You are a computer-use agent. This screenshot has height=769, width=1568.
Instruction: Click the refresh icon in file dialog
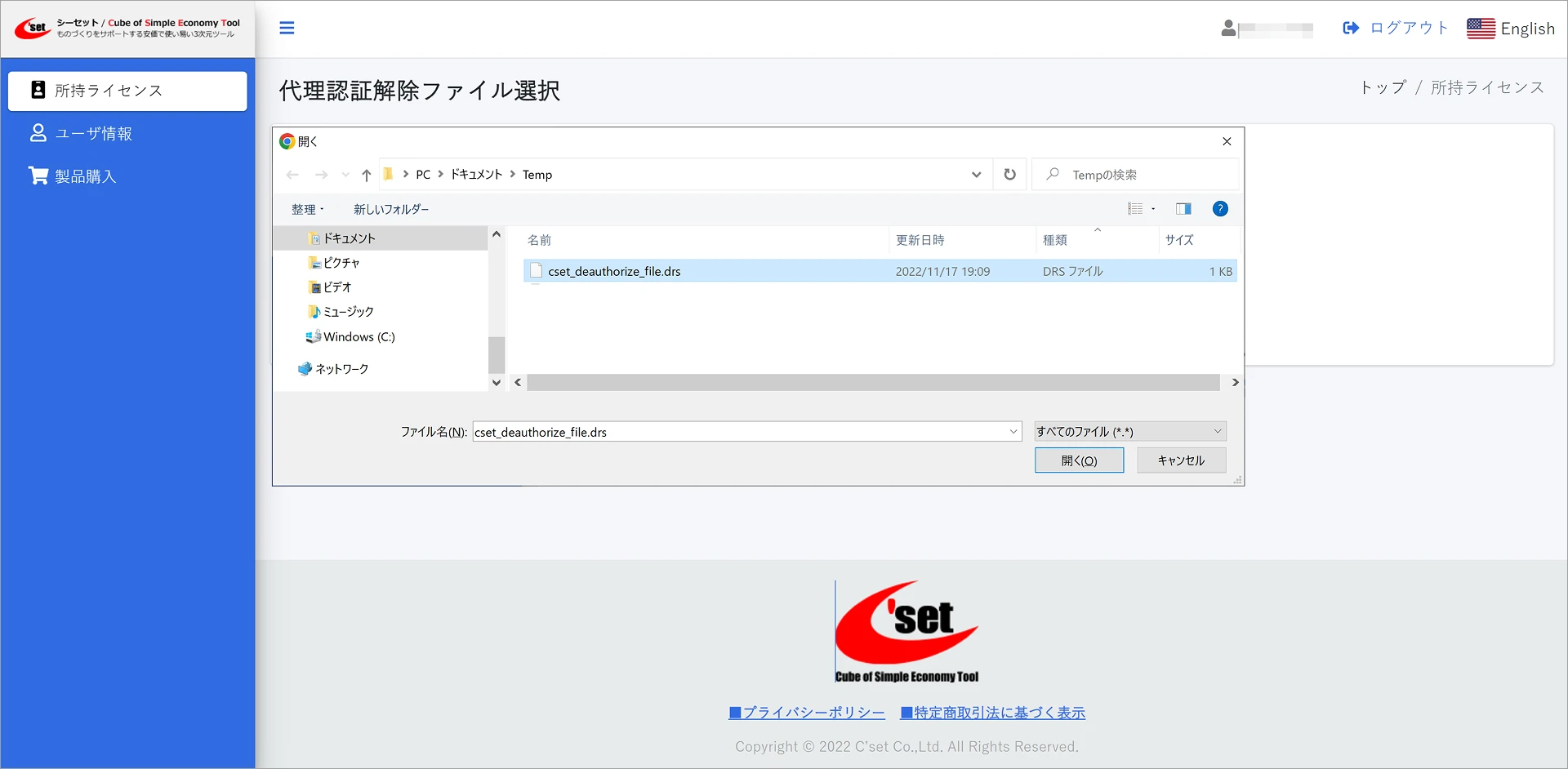click(1009, 175)
